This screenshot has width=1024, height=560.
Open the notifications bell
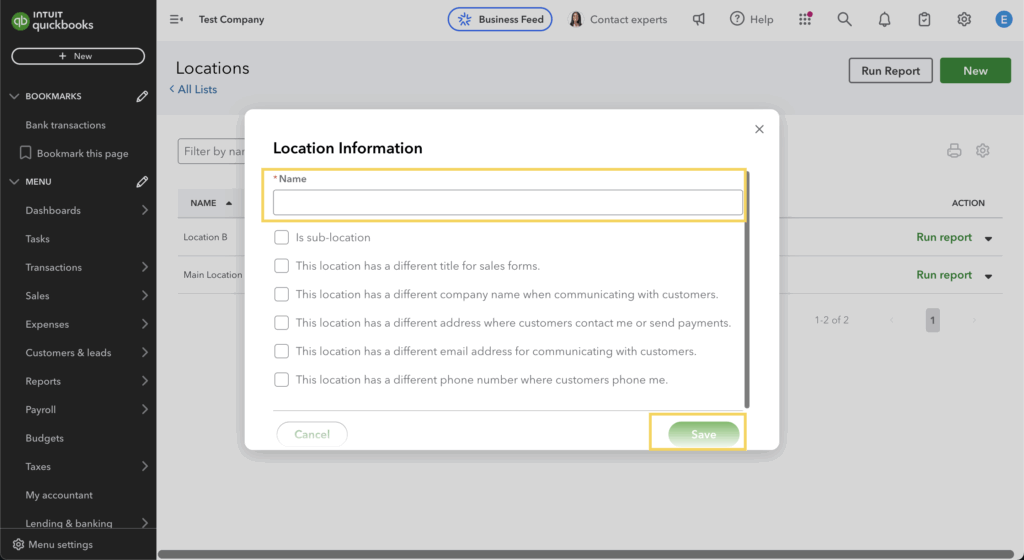coord(885,19)
